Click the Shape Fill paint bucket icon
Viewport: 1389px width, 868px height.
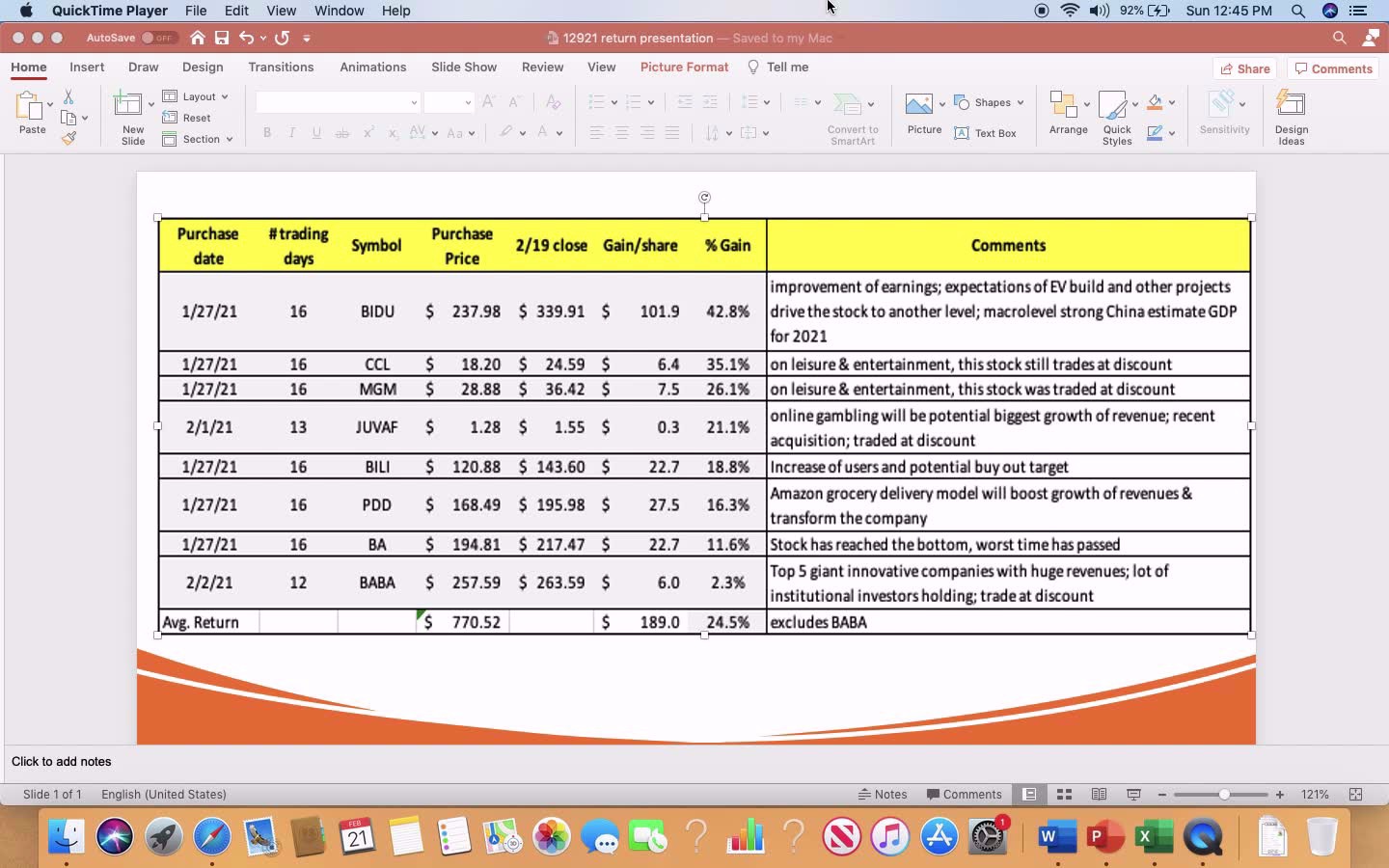pos(1155,102)
